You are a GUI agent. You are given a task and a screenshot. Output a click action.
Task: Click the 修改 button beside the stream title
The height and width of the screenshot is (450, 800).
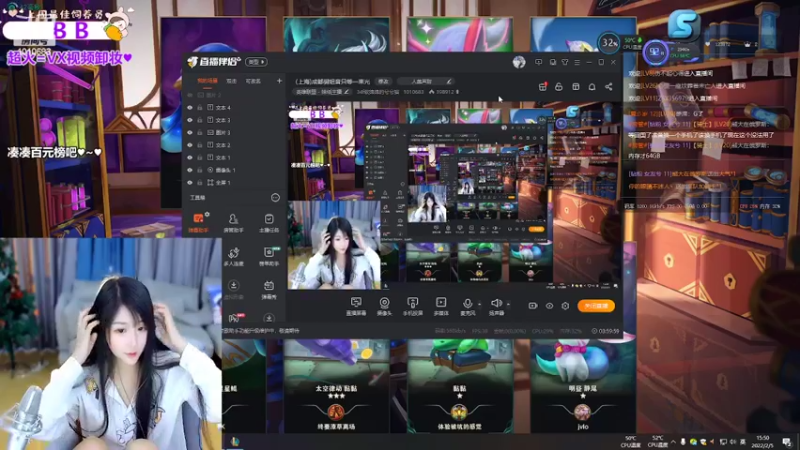(x=383, y=81)
